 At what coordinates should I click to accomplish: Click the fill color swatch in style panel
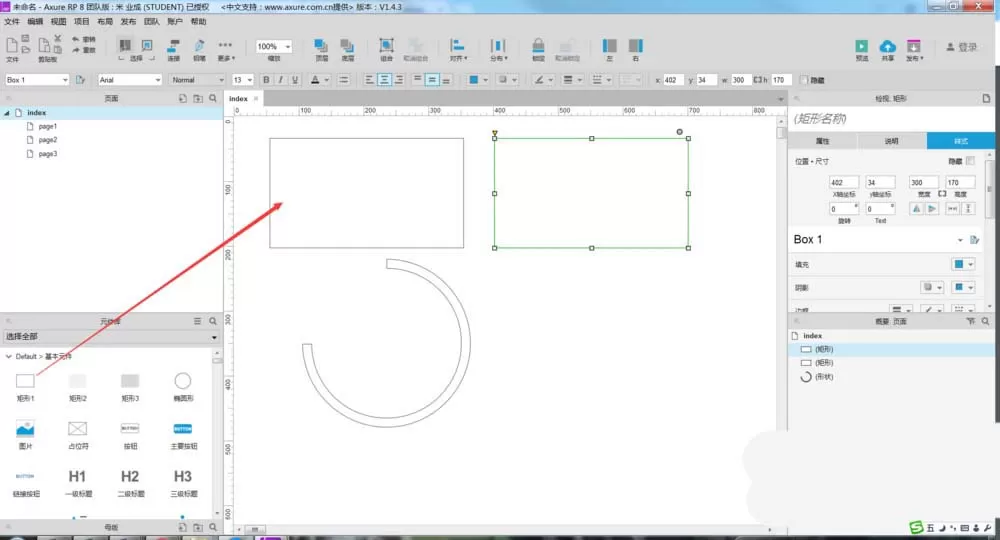(959, 264)
